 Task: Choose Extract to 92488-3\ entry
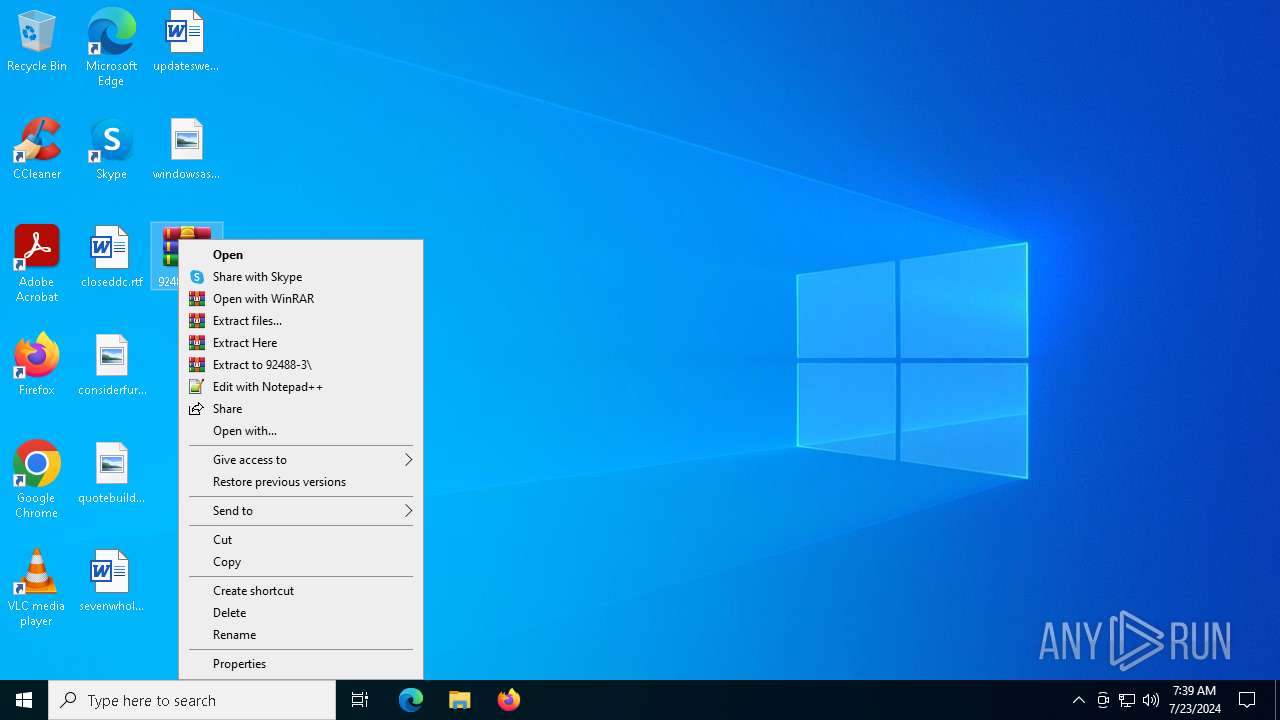pyautogui.click(x=301, y=365)
